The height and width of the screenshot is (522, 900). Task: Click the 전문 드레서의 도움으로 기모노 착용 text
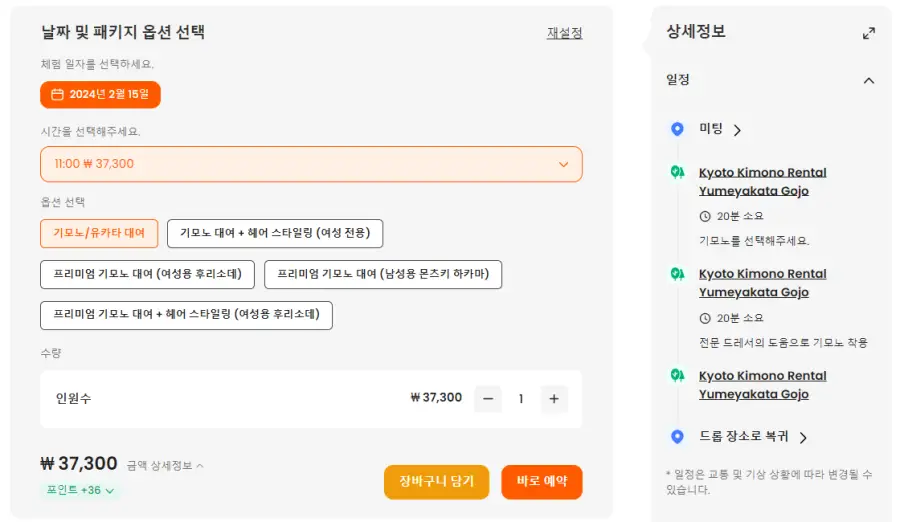tap(783, 343)
